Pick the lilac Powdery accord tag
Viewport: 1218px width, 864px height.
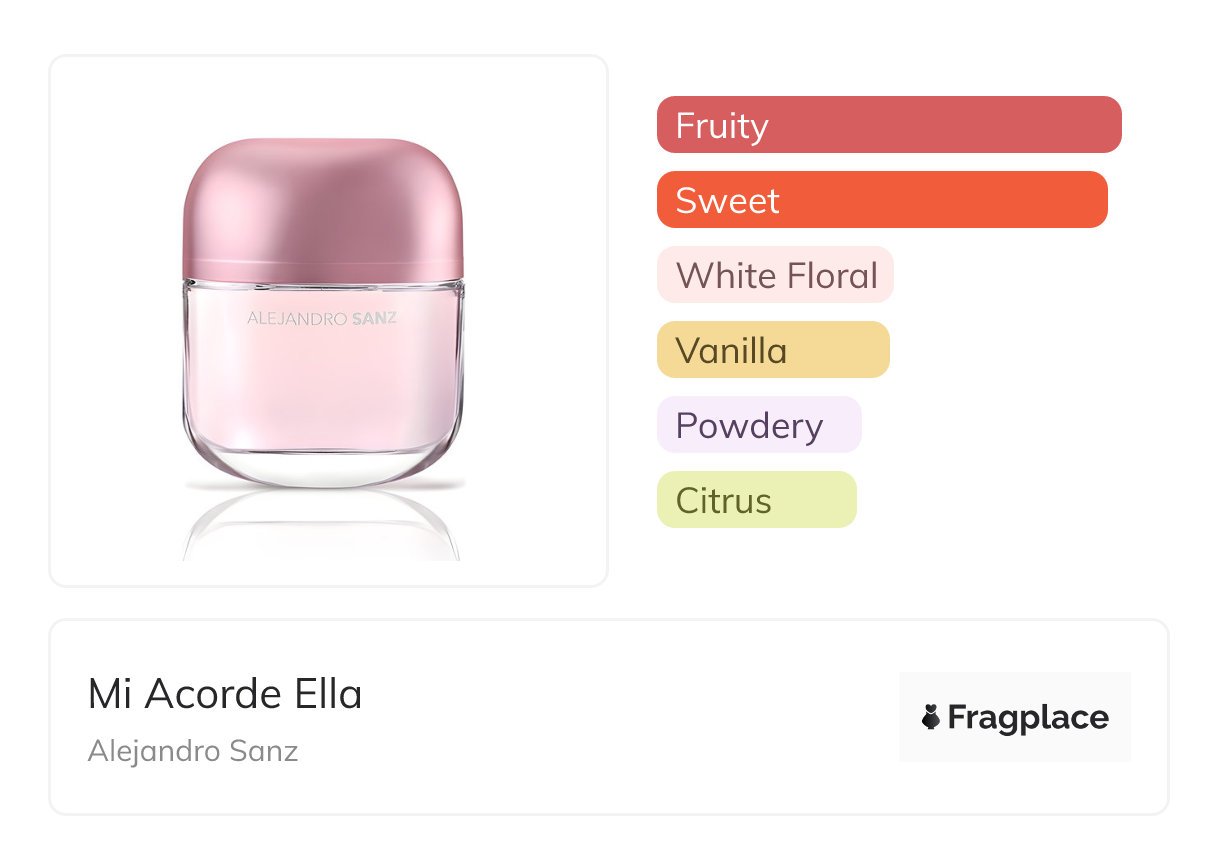coord(759,425)
